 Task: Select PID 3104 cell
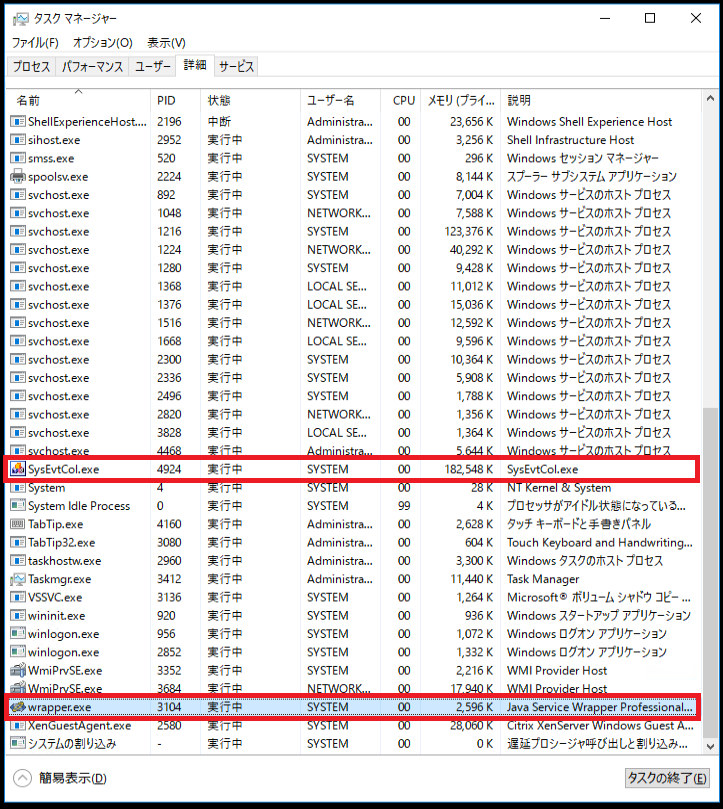click(x=169, y=707)
